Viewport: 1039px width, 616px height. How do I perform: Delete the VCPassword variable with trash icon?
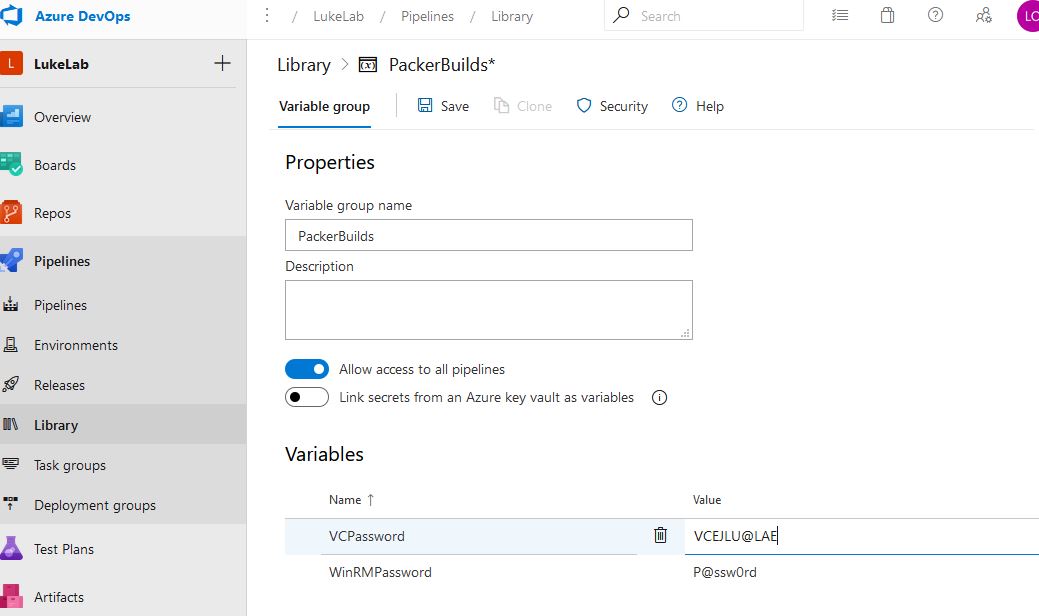pos(661,535)
